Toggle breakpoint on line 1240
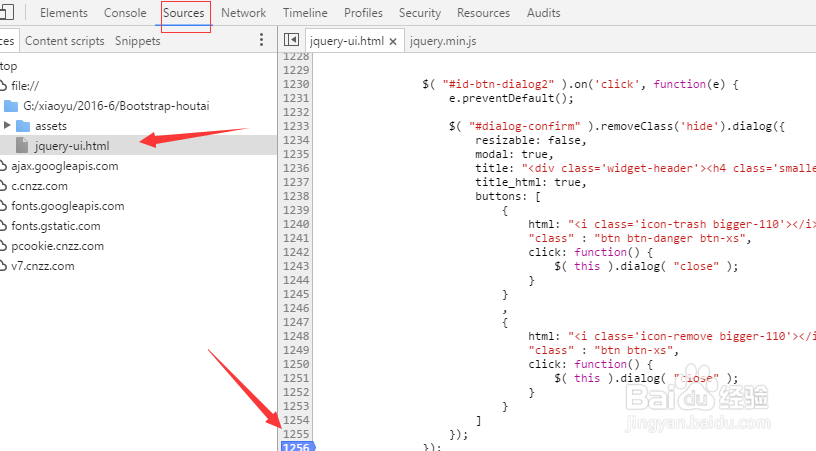Image resolution: width=816 pixels, height=451 pixels. (296, 224)
